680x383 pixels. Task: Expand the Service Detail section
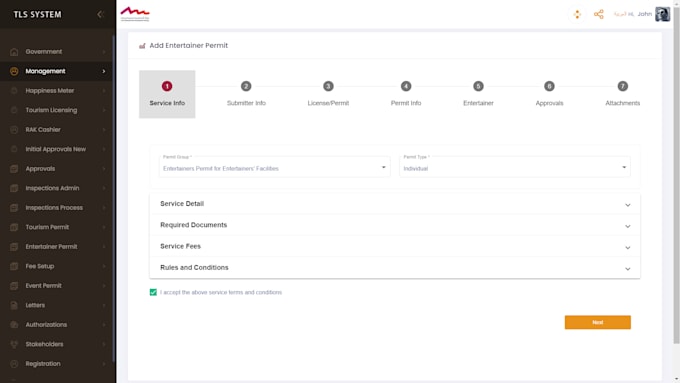tap(395, 204)
